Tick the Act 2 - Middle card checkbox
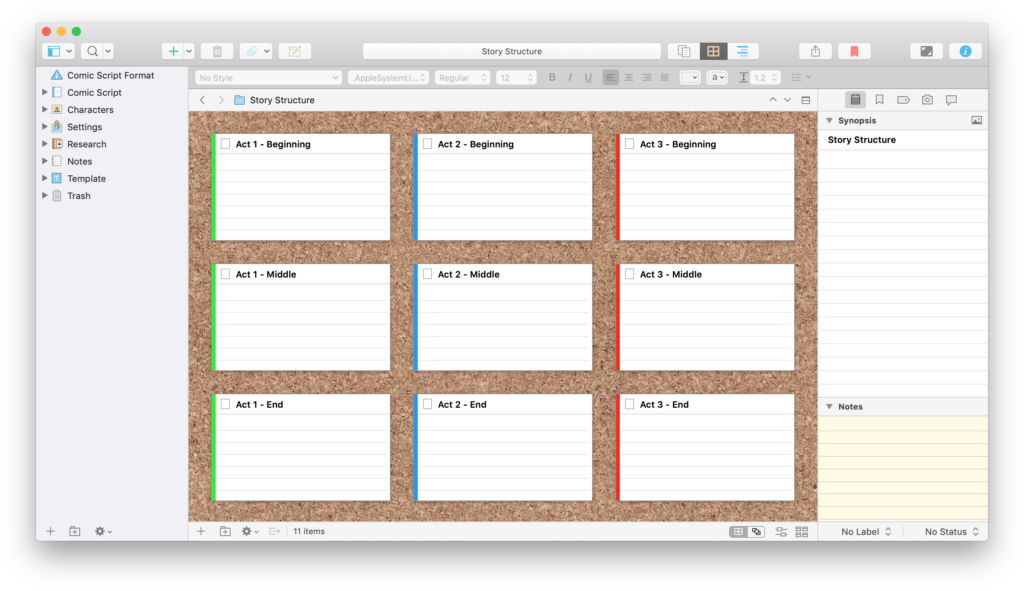Viewport: 1024px width, 591px height. point(427,274)
